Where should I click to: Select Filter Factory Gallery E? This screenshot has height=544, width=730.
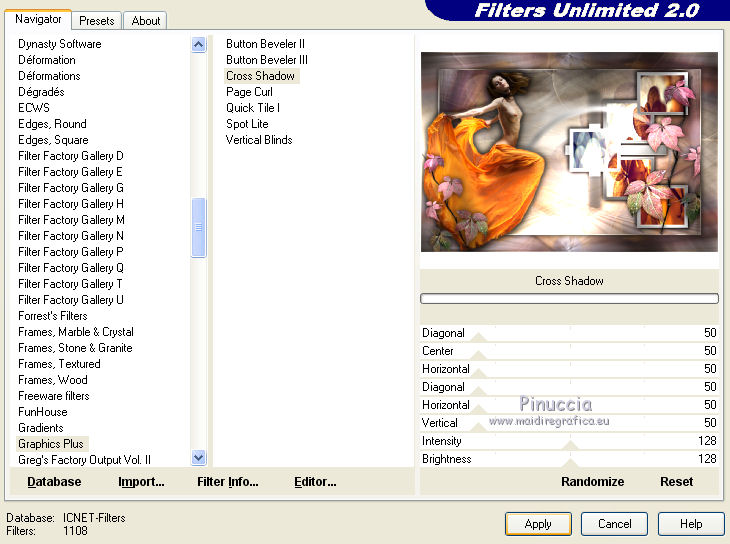[x=70, y=172]
